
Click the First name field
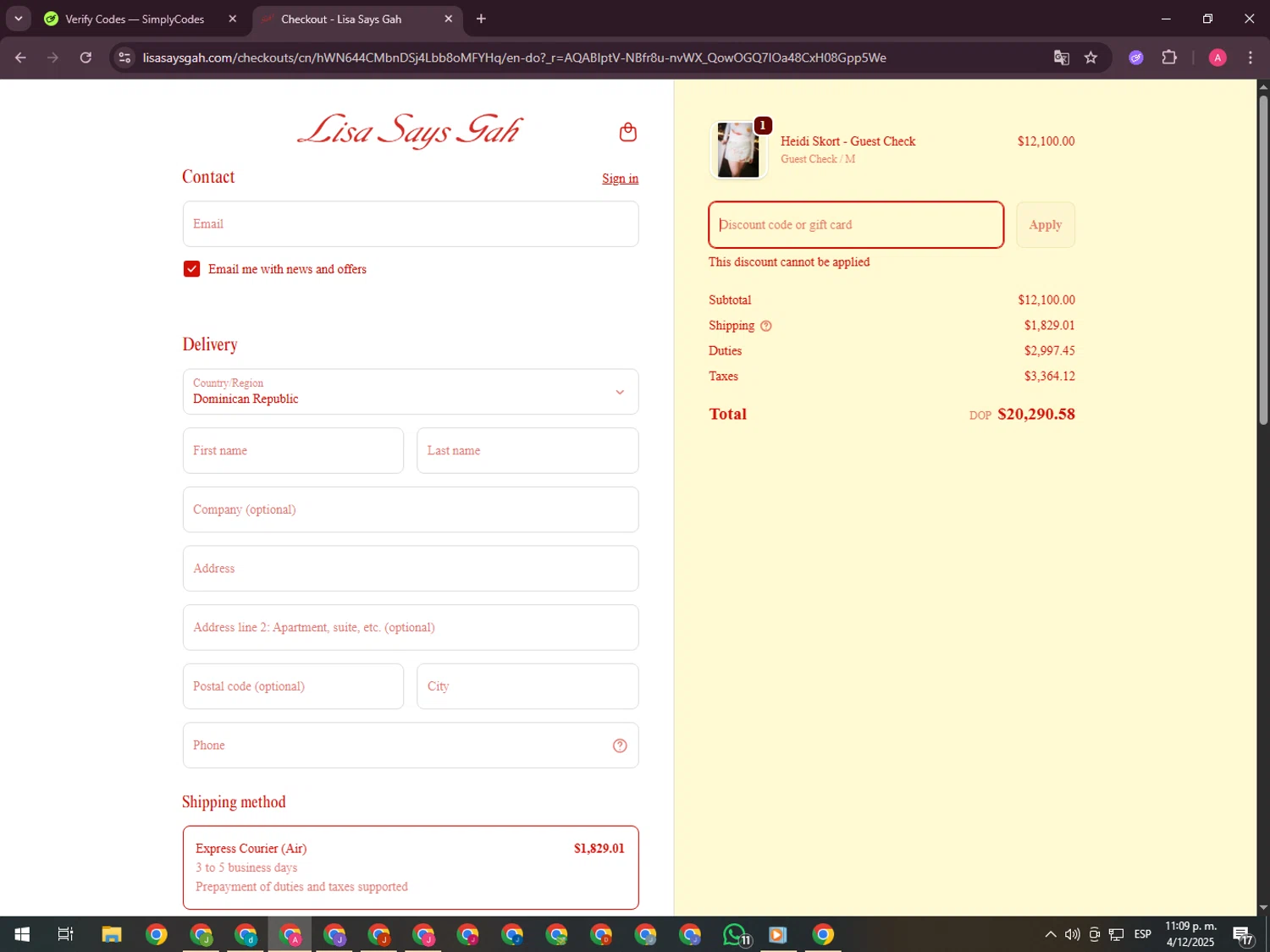(293, 450)
